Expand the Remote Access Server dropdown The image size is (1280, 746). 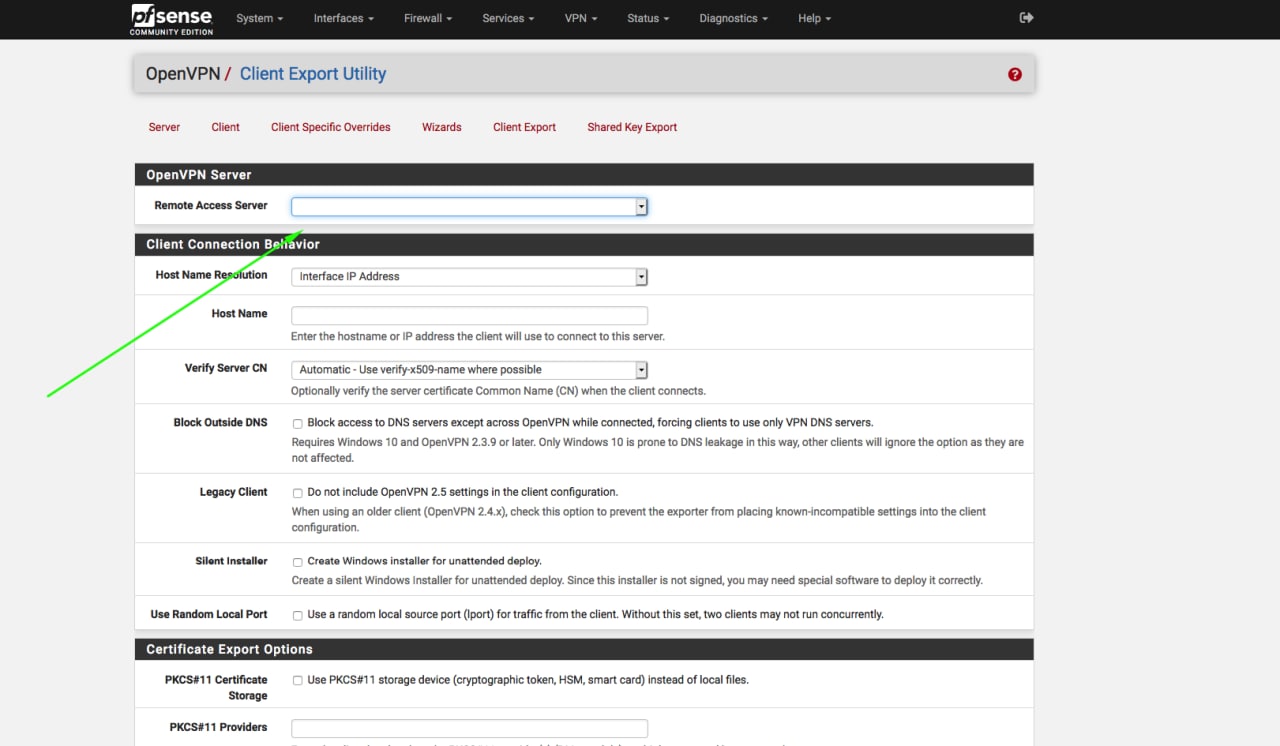click(470, 206)
